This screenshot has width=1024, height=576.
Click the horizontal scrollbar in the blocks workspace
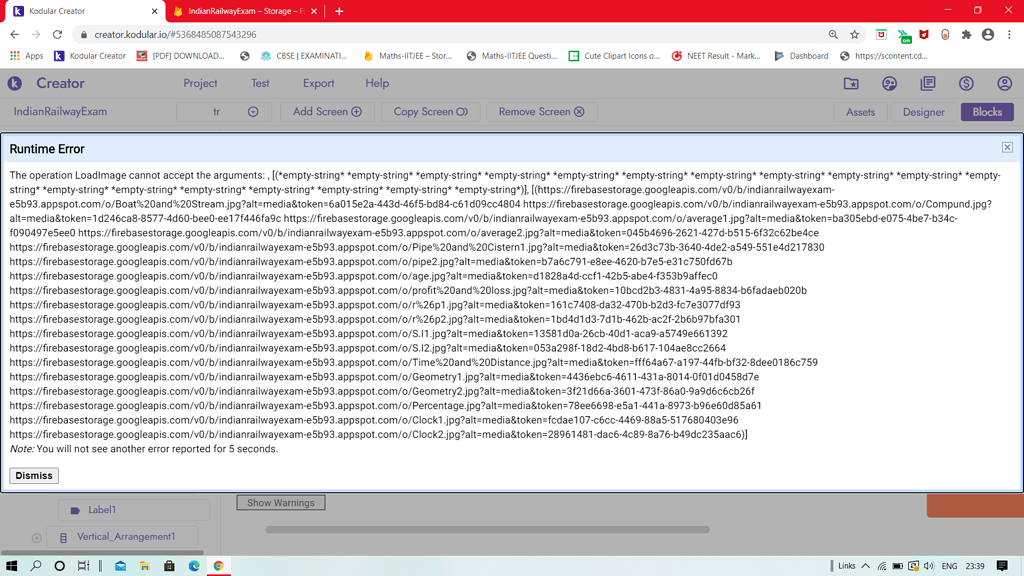(487, 530)
